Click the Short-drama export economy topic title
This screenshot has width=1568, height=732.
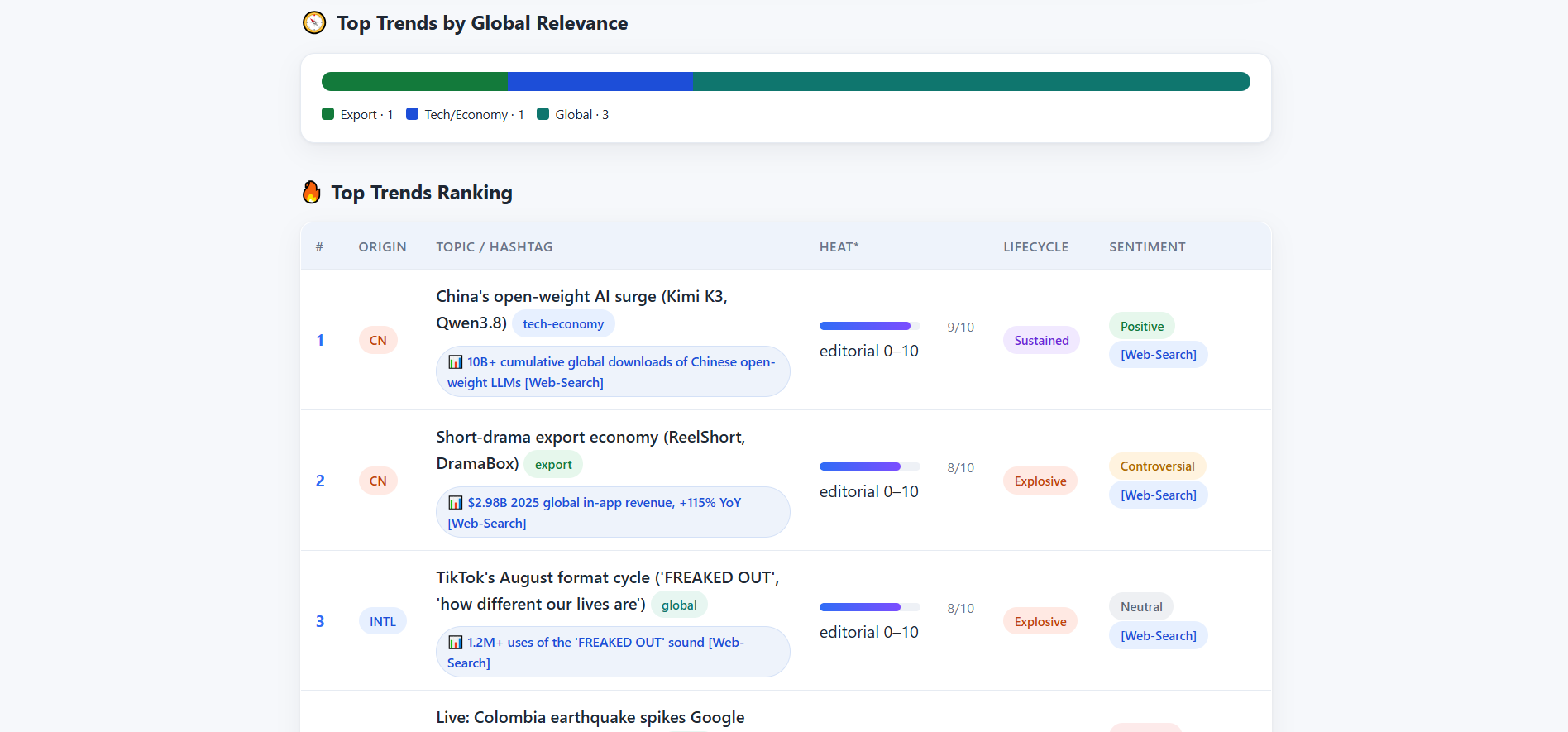(x=590, y=450)
